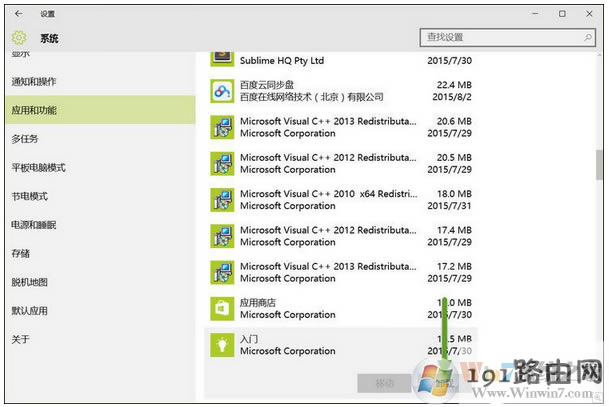
Task: Select Visual C++ 2012 entry sized 17.4 MB
Action: coord(328,230)
